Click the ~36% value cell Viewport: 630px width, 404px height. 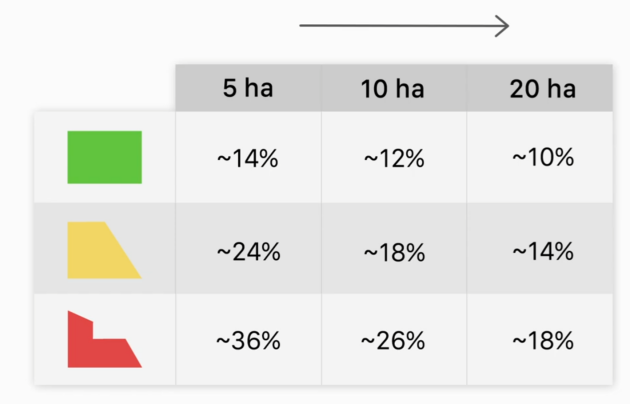248,341
